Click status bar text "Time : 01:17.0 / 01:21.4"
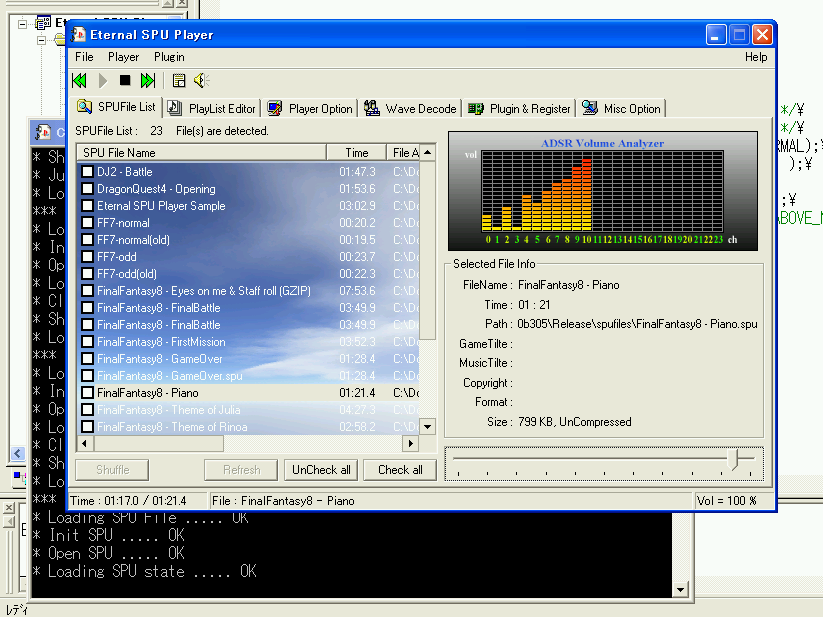This screenshot has width=823, height=617. tap(129, 501)
